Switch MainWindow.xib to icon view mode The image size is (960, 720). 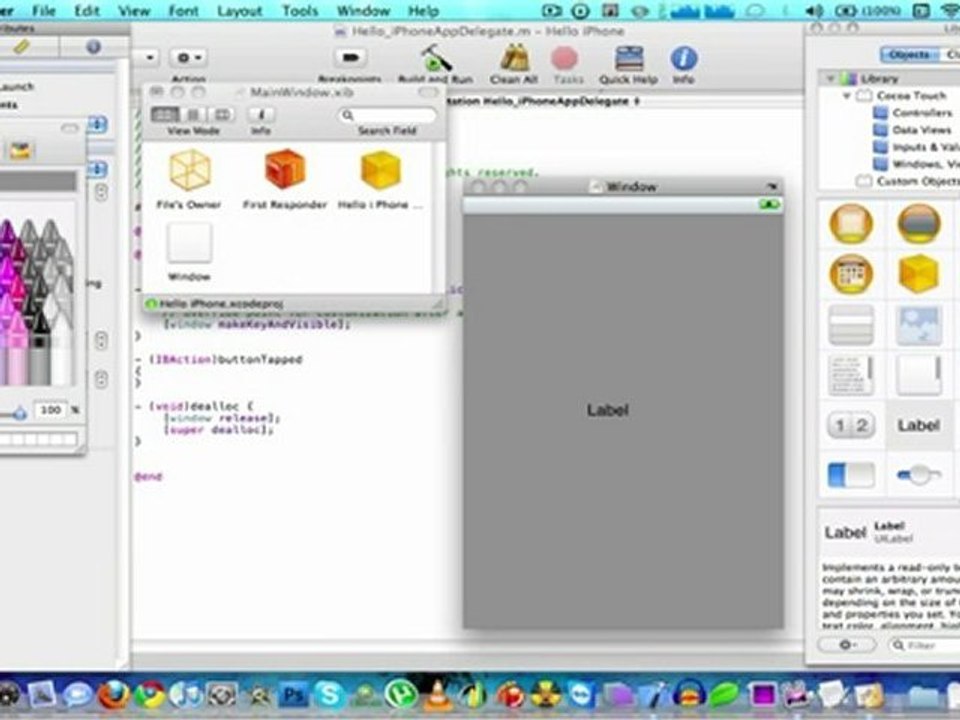(165, 114)
